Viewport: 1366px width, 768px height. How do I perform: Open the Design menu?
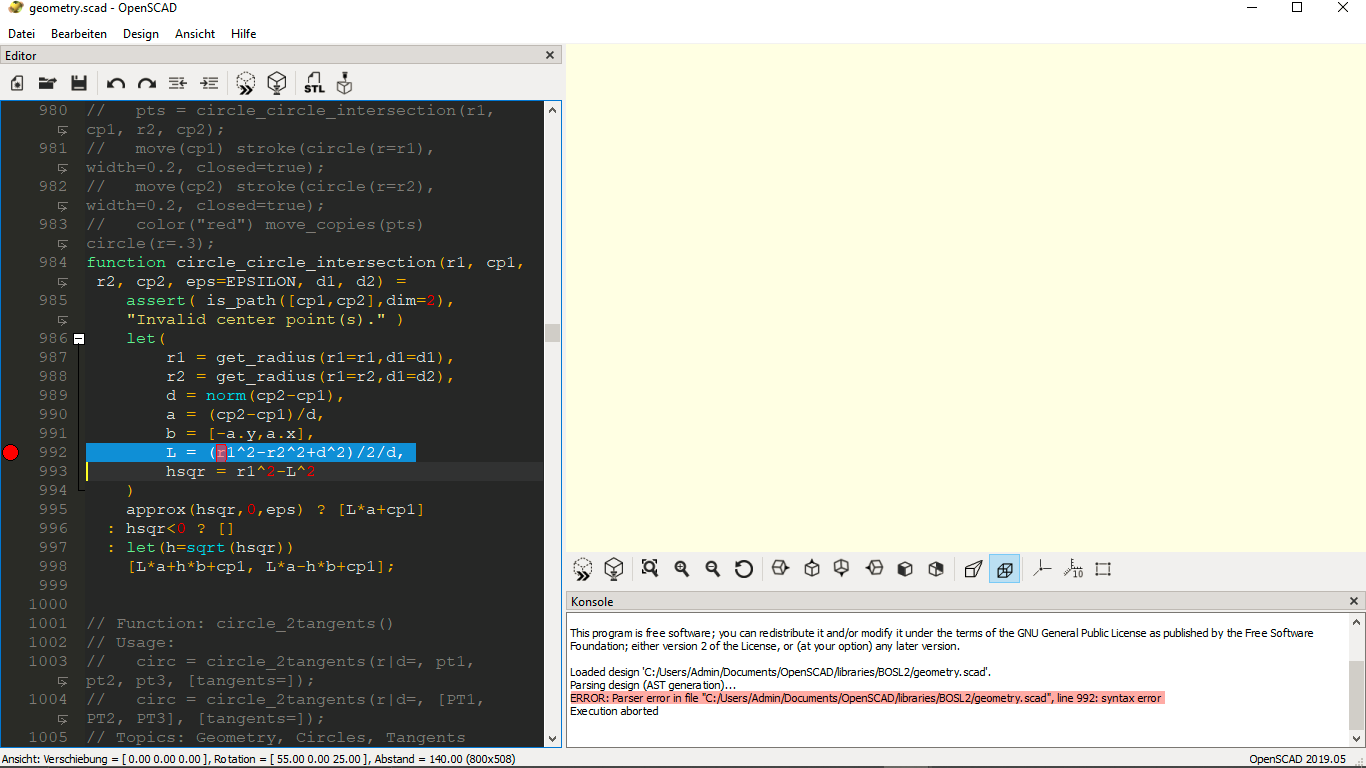click(x=140, y=33)
